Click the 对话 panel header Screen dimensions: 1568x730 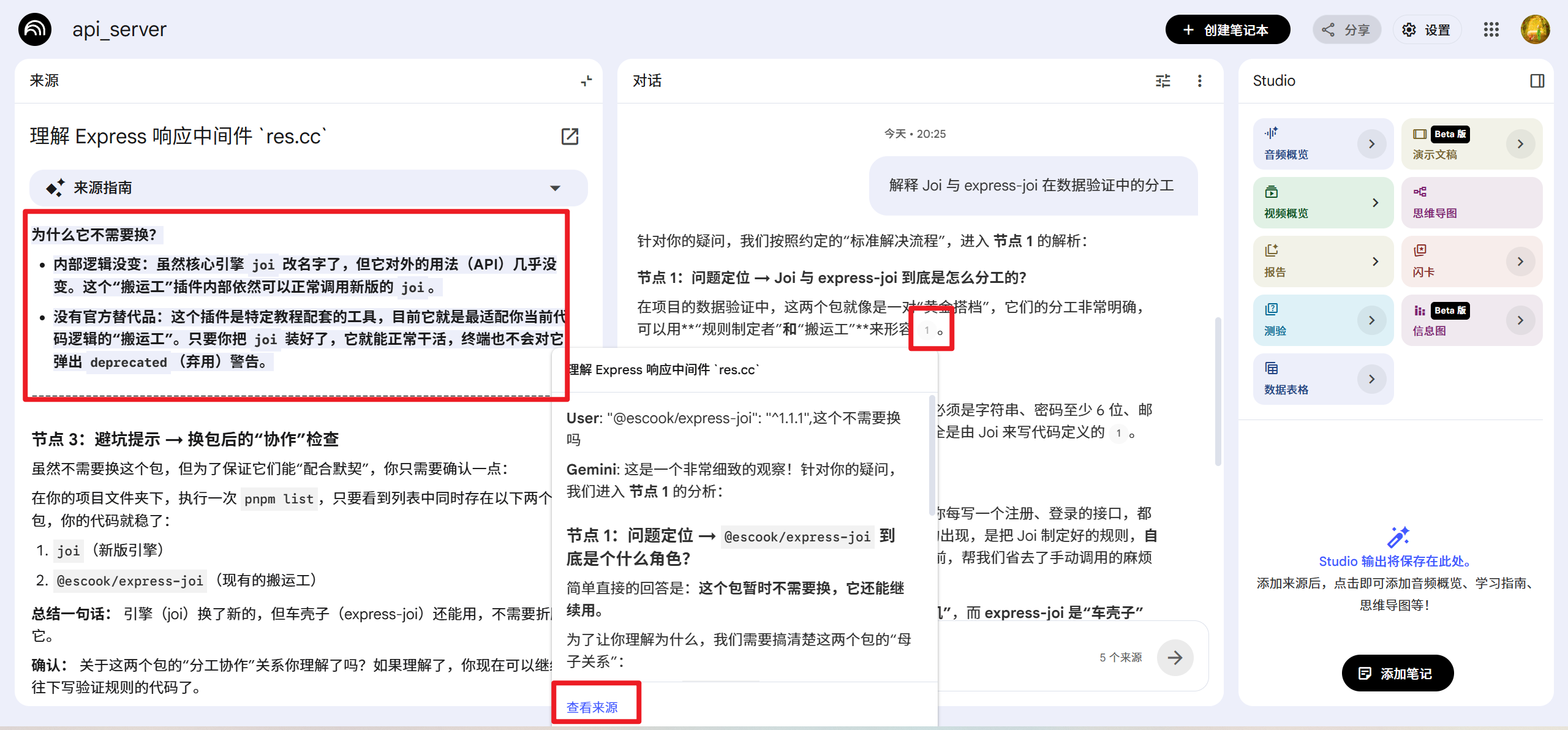click(647, 81)
